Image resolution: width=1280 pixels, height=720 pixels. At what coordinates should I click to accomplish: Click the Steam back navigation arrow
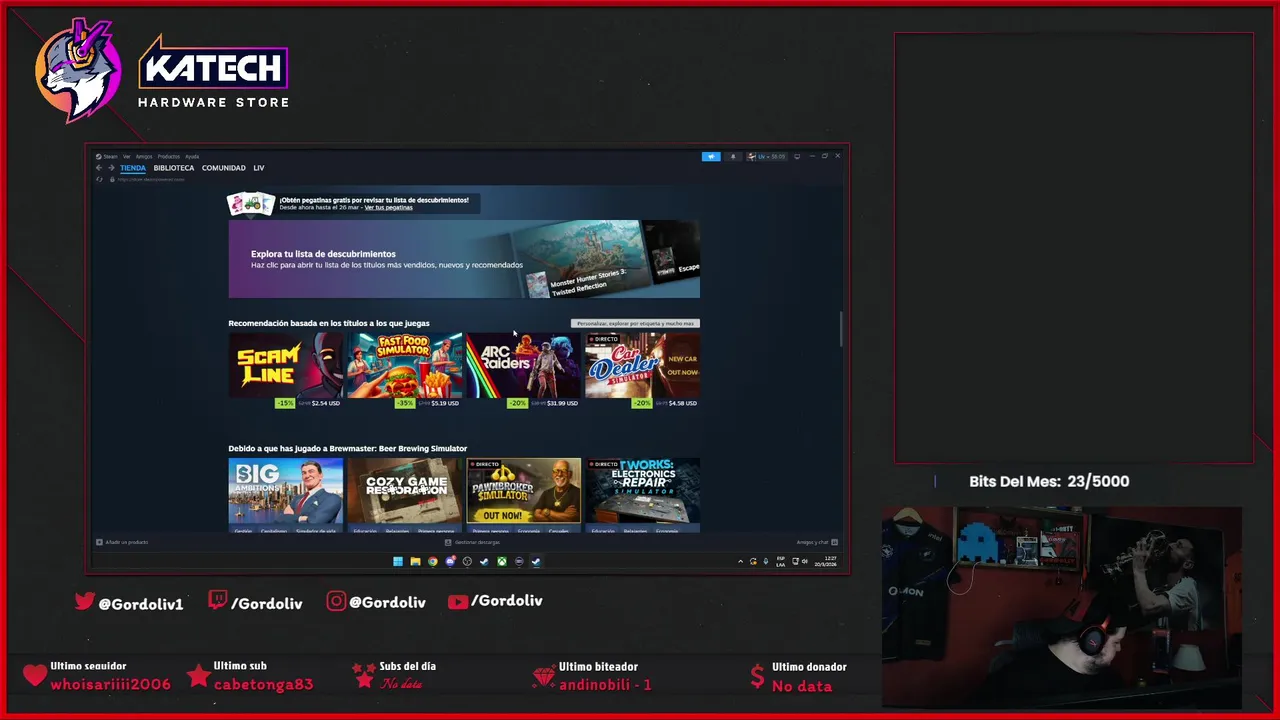[99, 168]
